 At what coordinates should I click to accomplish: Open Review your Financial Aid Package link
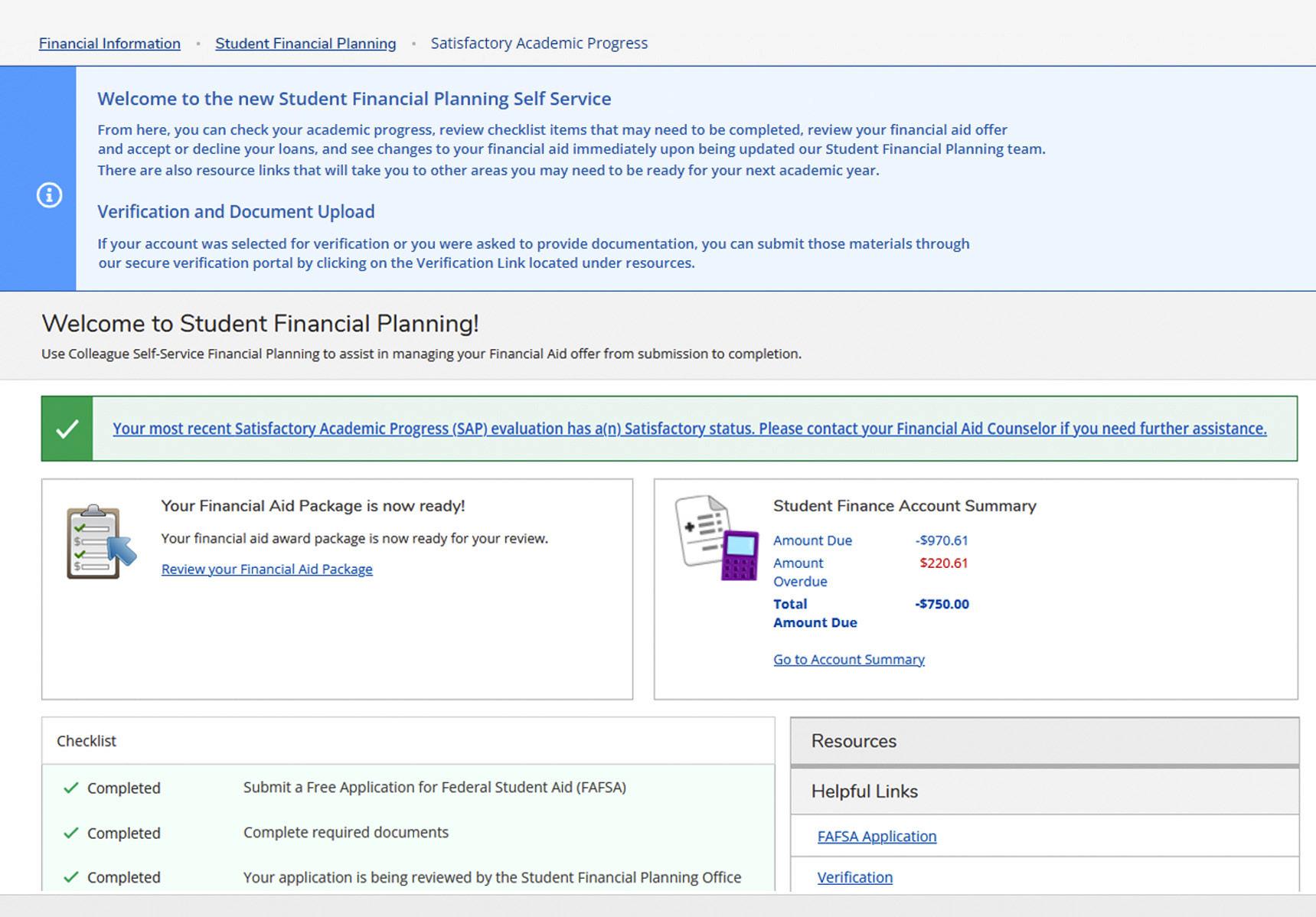(x=266, y=569)
